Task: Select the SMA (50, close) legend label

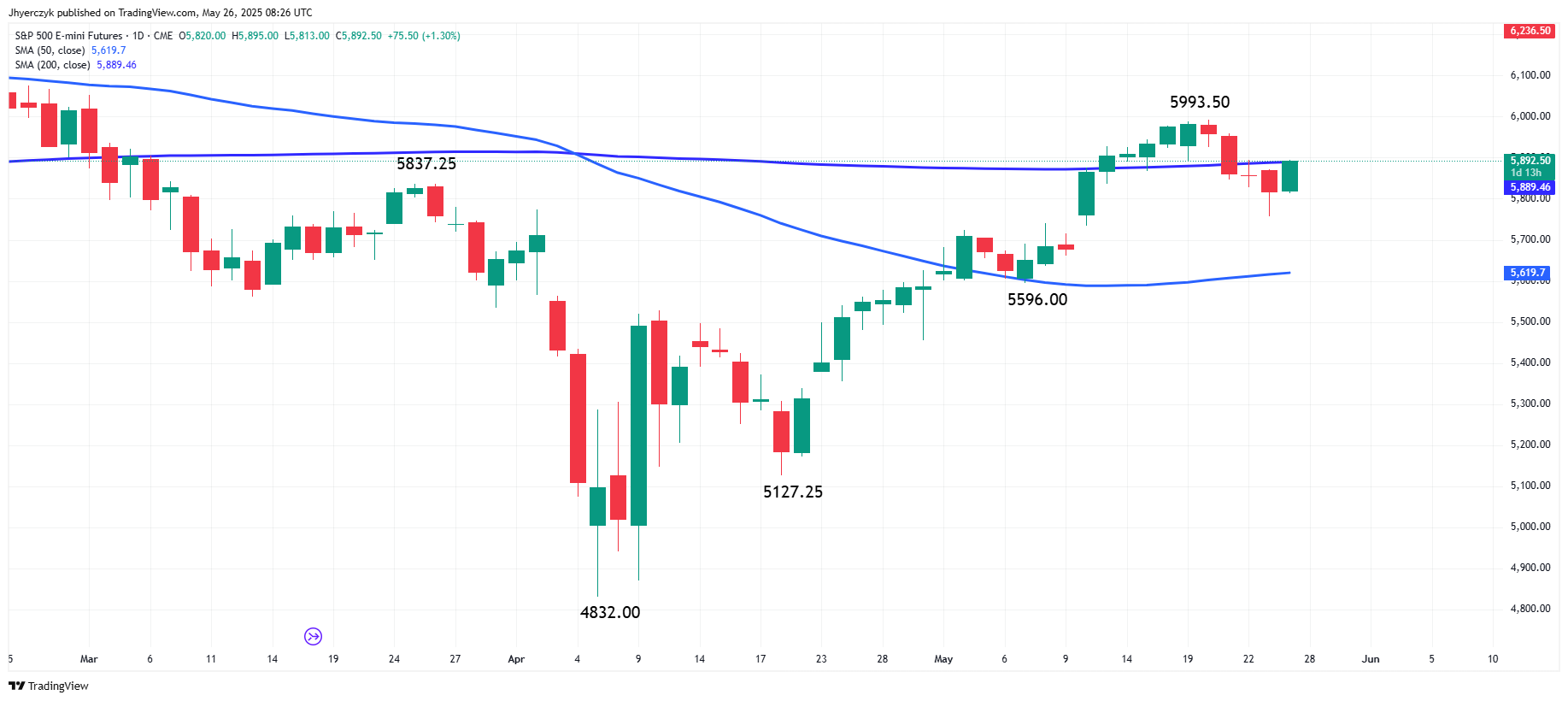Action: [50, 50]
